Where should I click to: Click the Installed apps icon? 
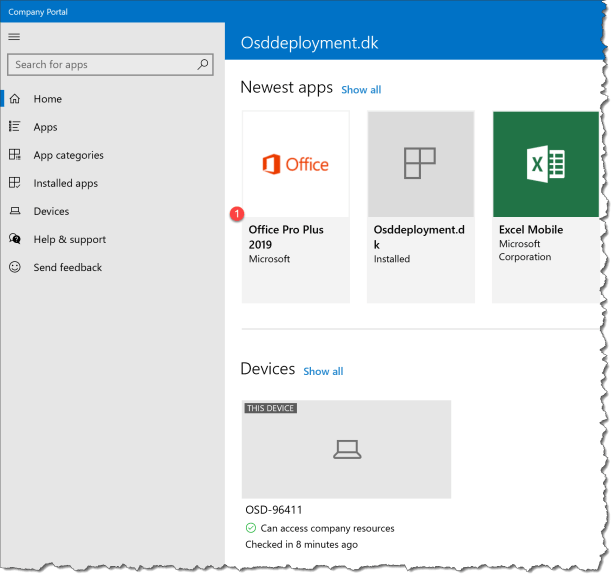15,183
